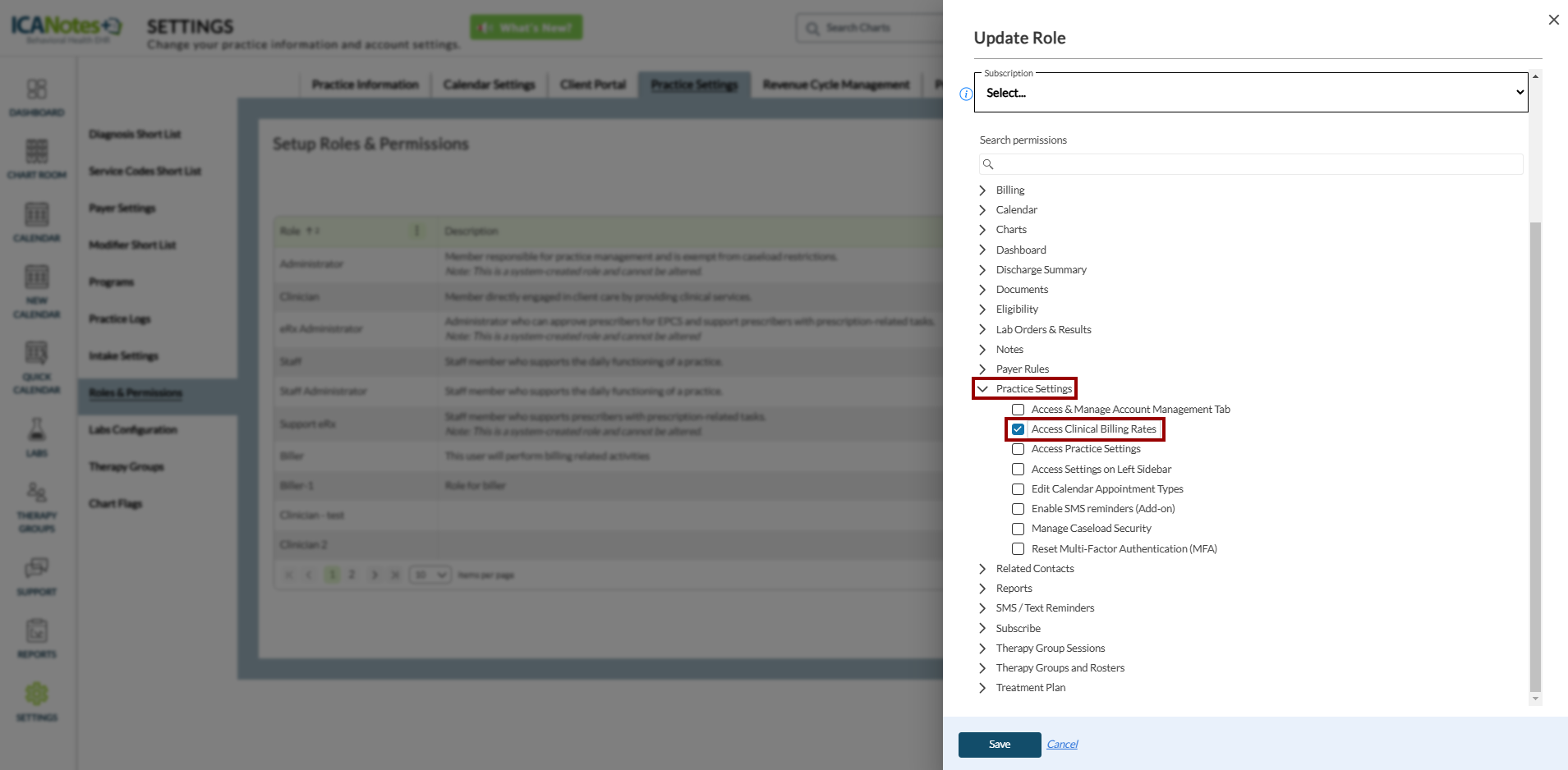This screenshot has width=1568, height=770.
Task: Click the Support sidebar icon
Action: tap(37, 575)
